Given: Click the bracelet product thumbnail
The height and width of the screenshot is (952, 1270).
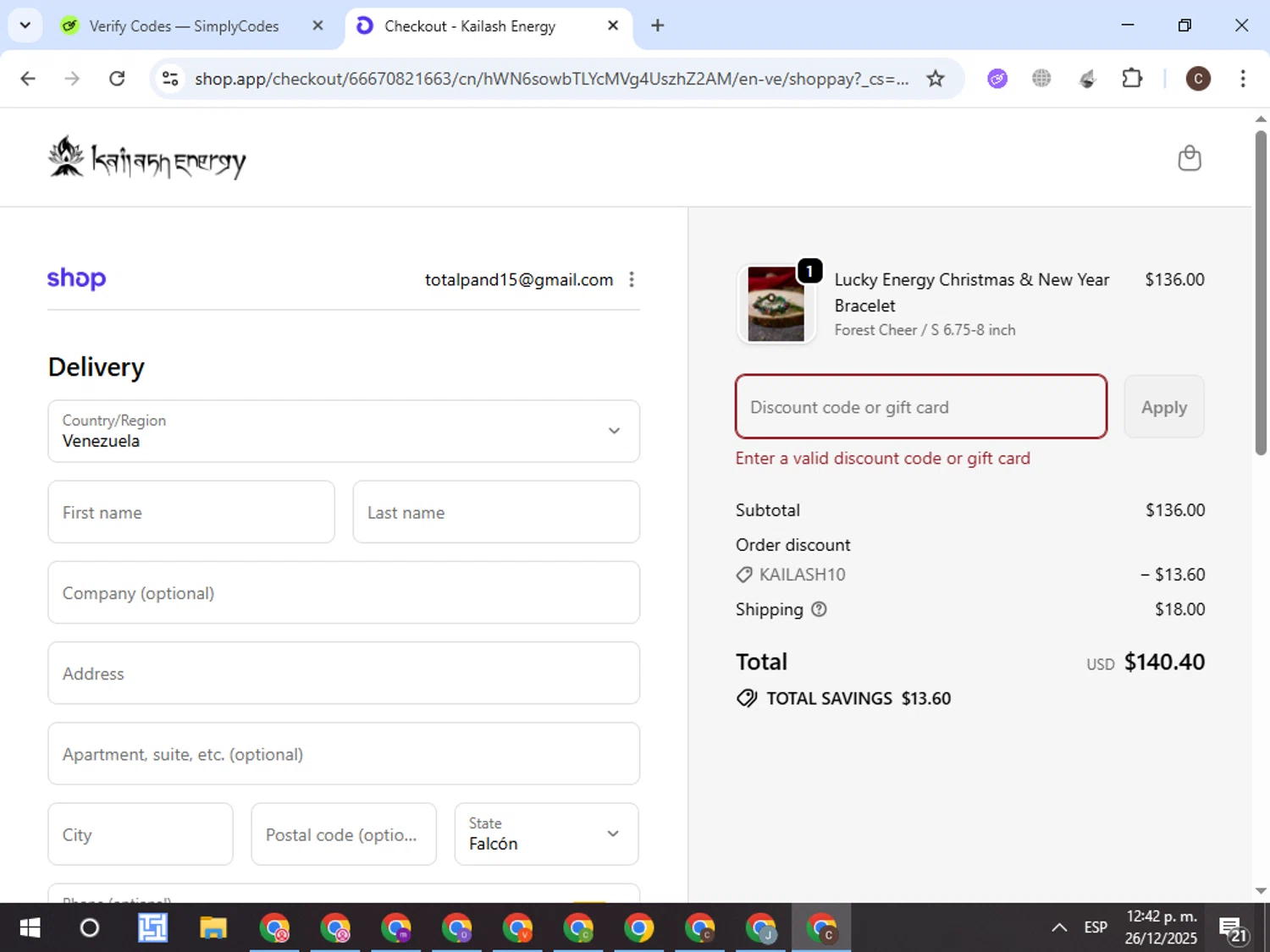Looking at the screenshot, I should tap(776, 305).
